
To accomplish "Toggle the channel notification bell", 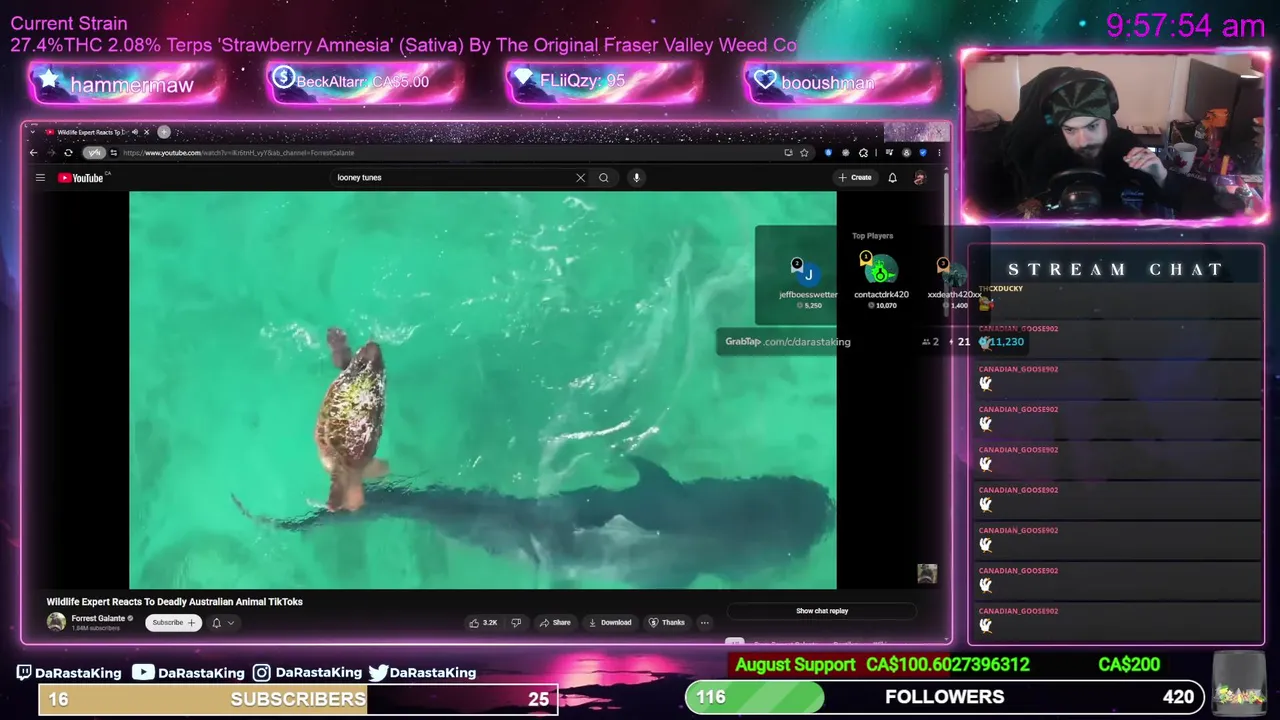I will (216, 623).
